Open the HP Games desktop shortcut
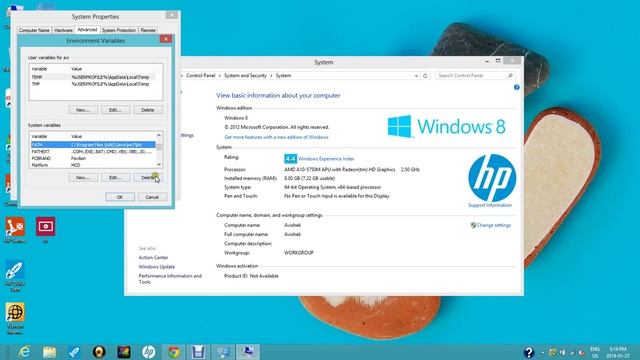640x360 pixels. (x=15, y=230)
